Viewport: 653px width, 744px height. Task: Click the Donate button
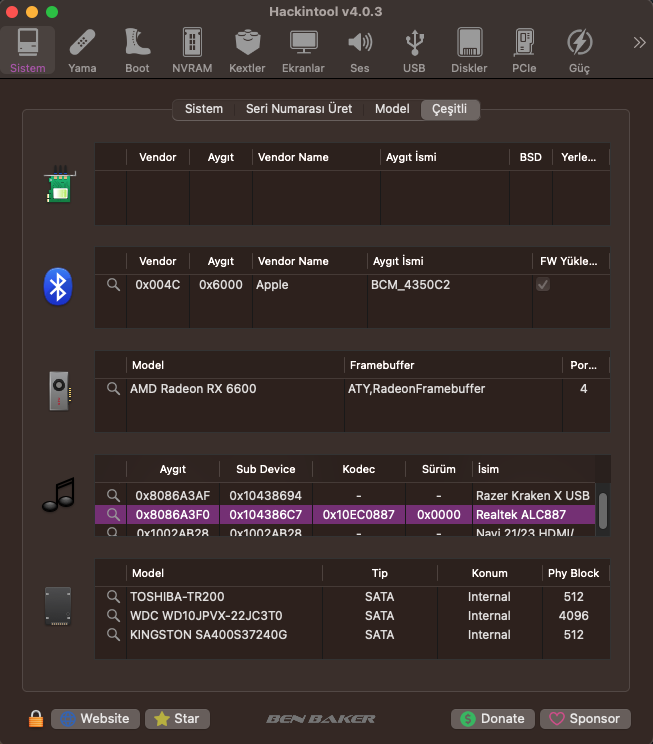492,718
